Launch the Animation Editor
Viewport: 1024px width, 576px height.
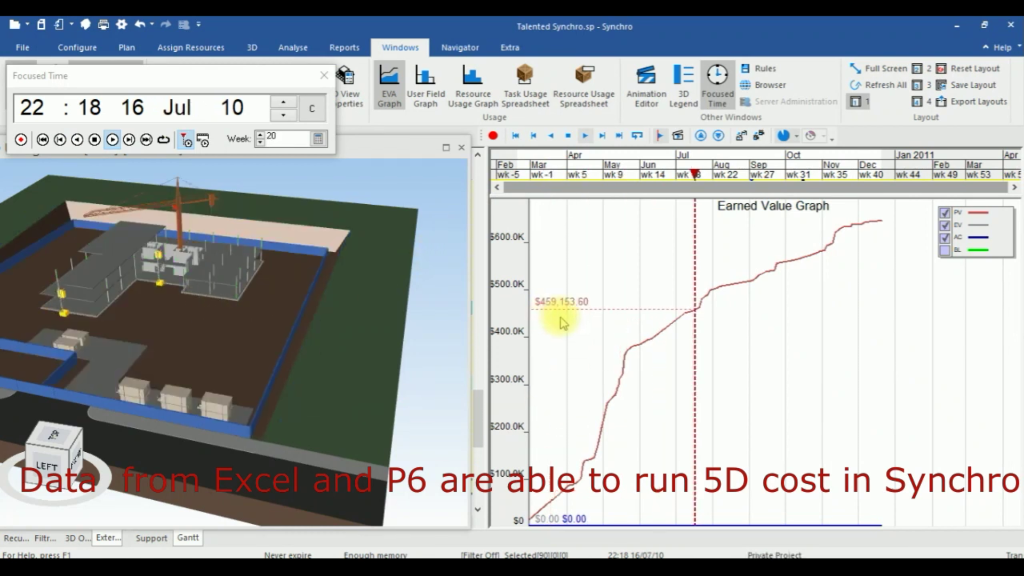pos(646,86)
